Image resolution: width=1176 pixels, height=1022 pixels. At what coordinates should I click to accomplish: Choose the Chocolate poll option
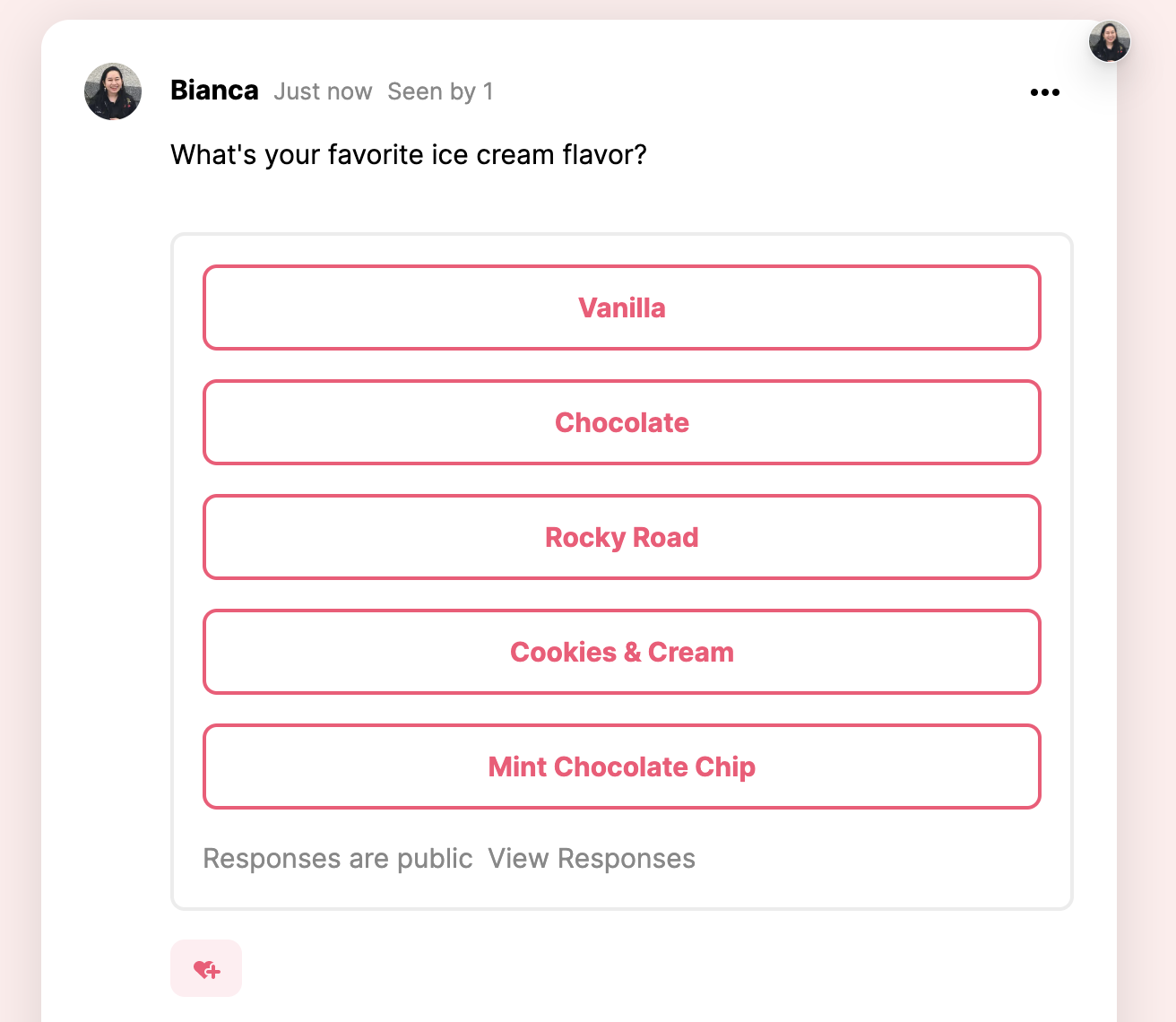tap(622, 422)
